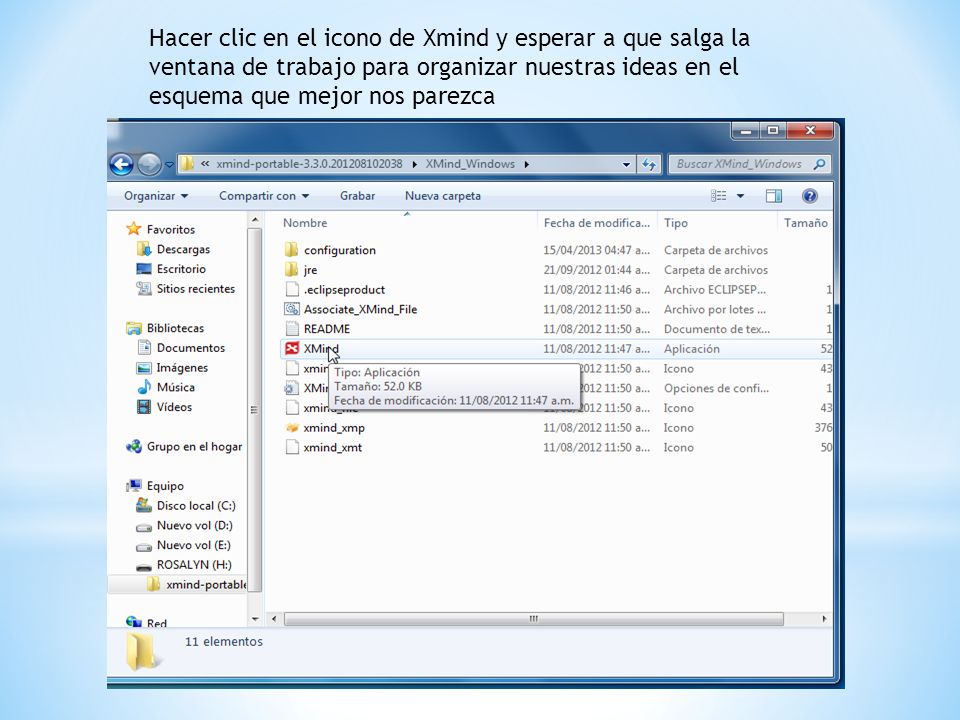Change the view with the view icon
Screen dimensions: 960x720
[x=719, y=196]
